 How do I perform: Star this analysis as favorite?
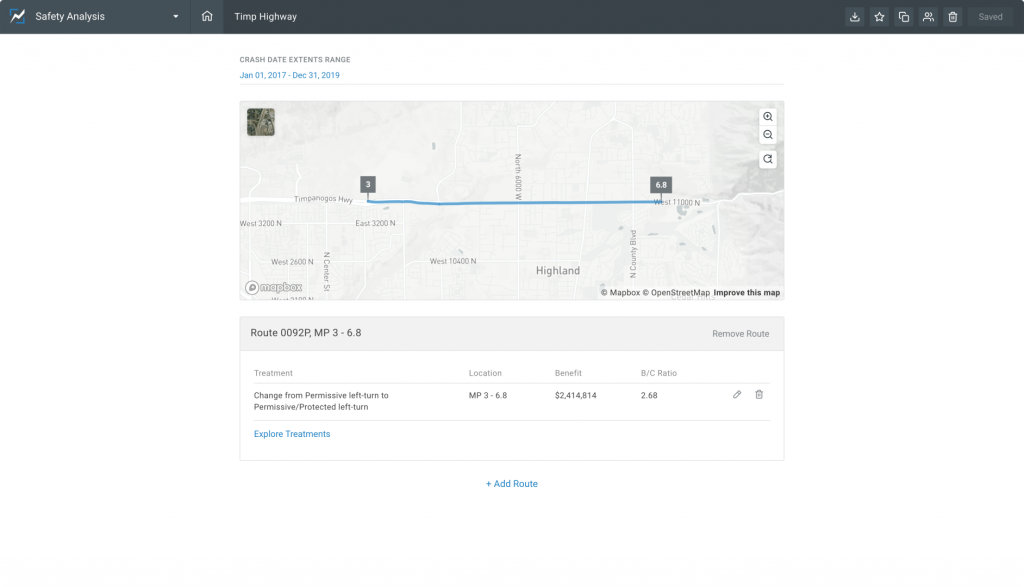(879, 17)
